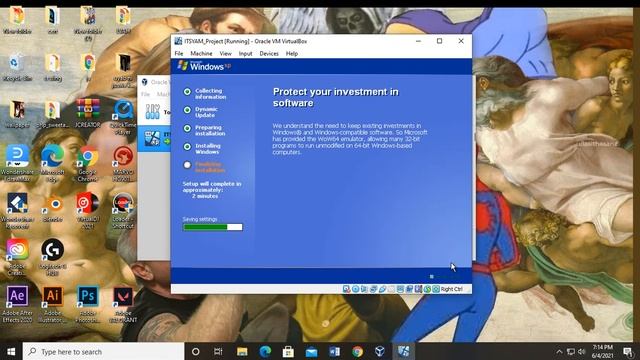The image size is (640, 360).
Task: Open the notification center icon
Action: [x=628, y=351]
